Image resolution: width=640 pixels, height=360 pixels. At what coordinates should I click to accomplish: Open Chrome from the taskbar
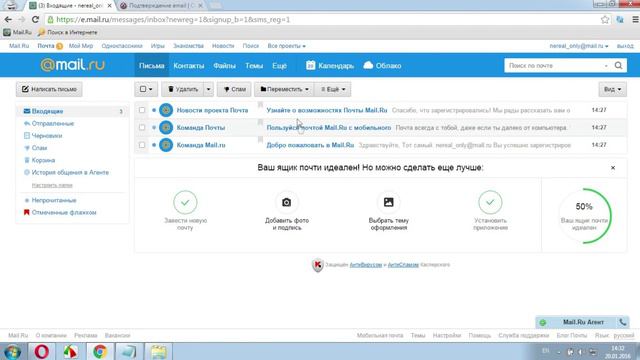(x=100, y=351)
